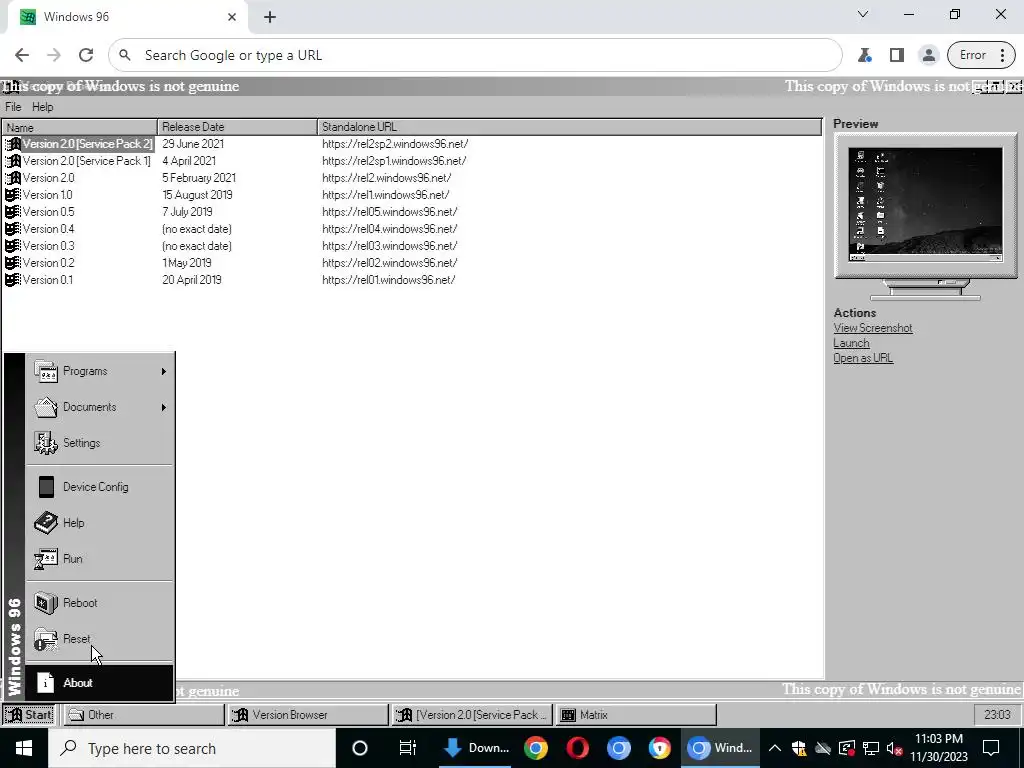Switch to Version Browser taskbar item
The width and height of the screenshot is (1024, 768).
308,714
